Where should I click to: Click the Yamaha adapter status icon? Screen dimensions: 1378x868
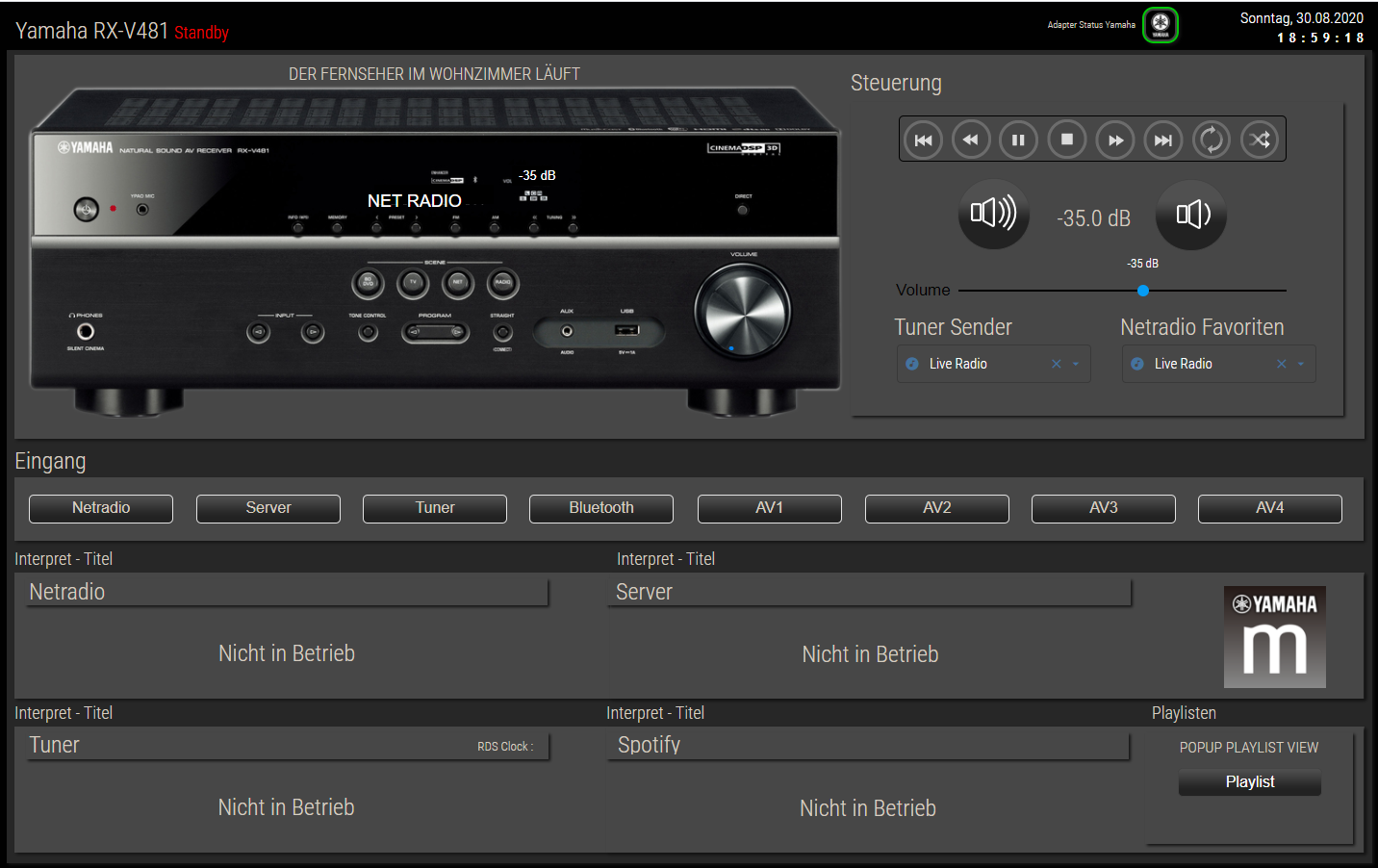coord(1161,25)
